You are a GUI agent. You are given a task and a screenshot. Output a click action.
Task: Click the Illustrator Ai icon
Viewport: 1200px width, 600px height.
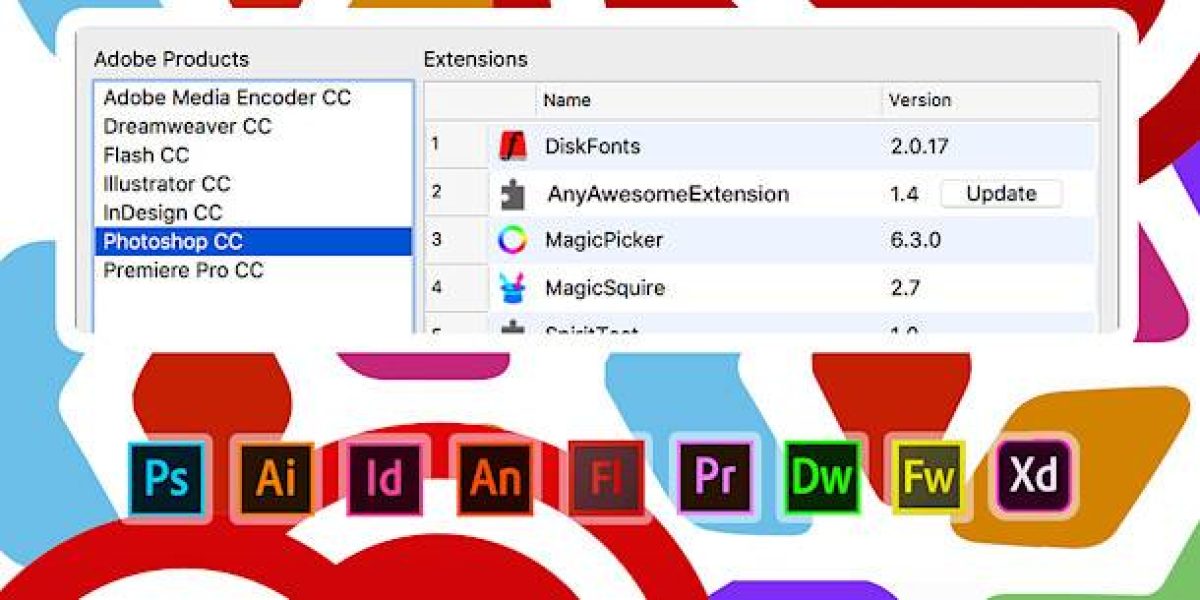[276, 478]
